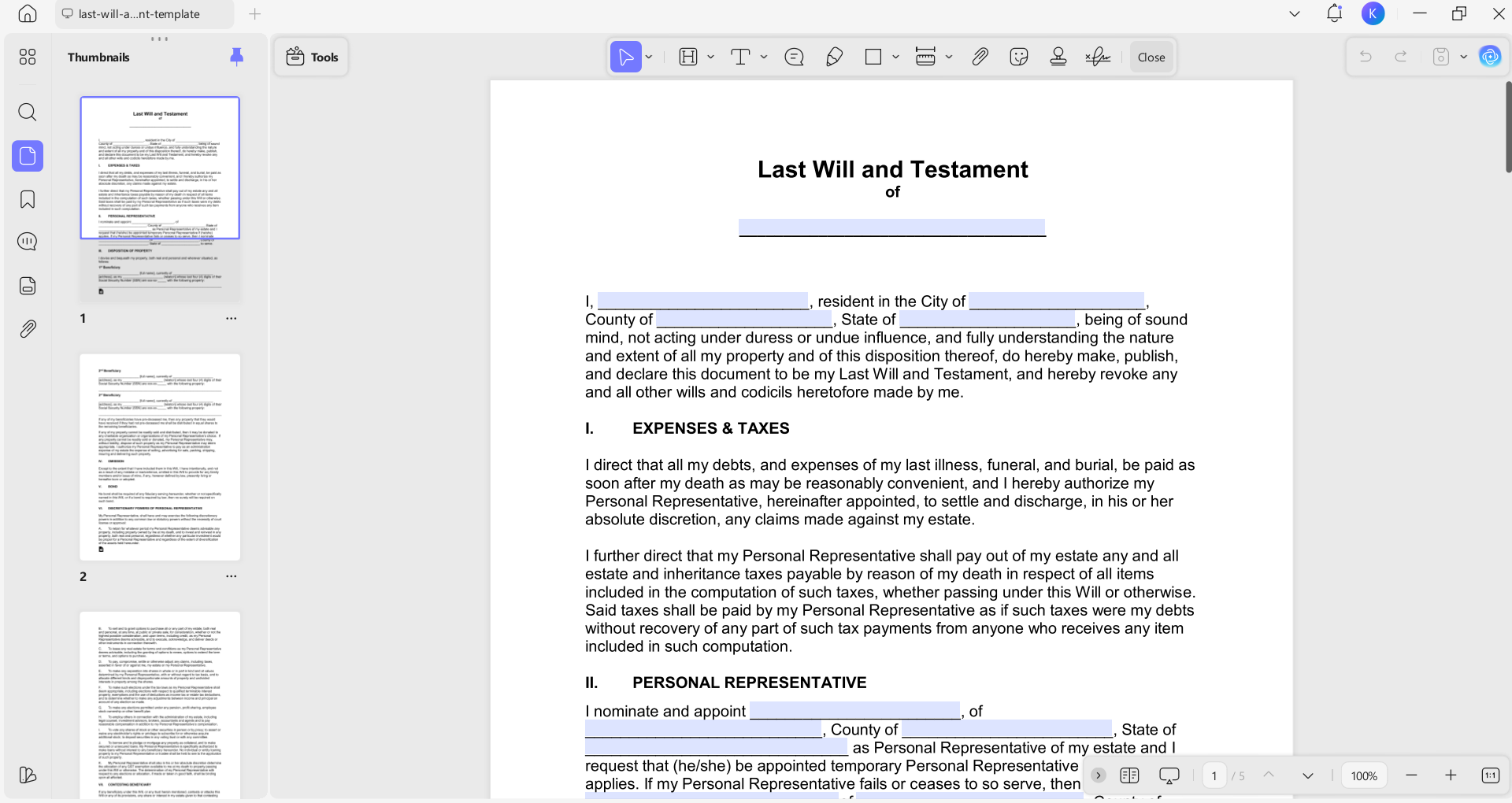Click the page number input box
The image size is (1512, 803).
coord(1214,775)
